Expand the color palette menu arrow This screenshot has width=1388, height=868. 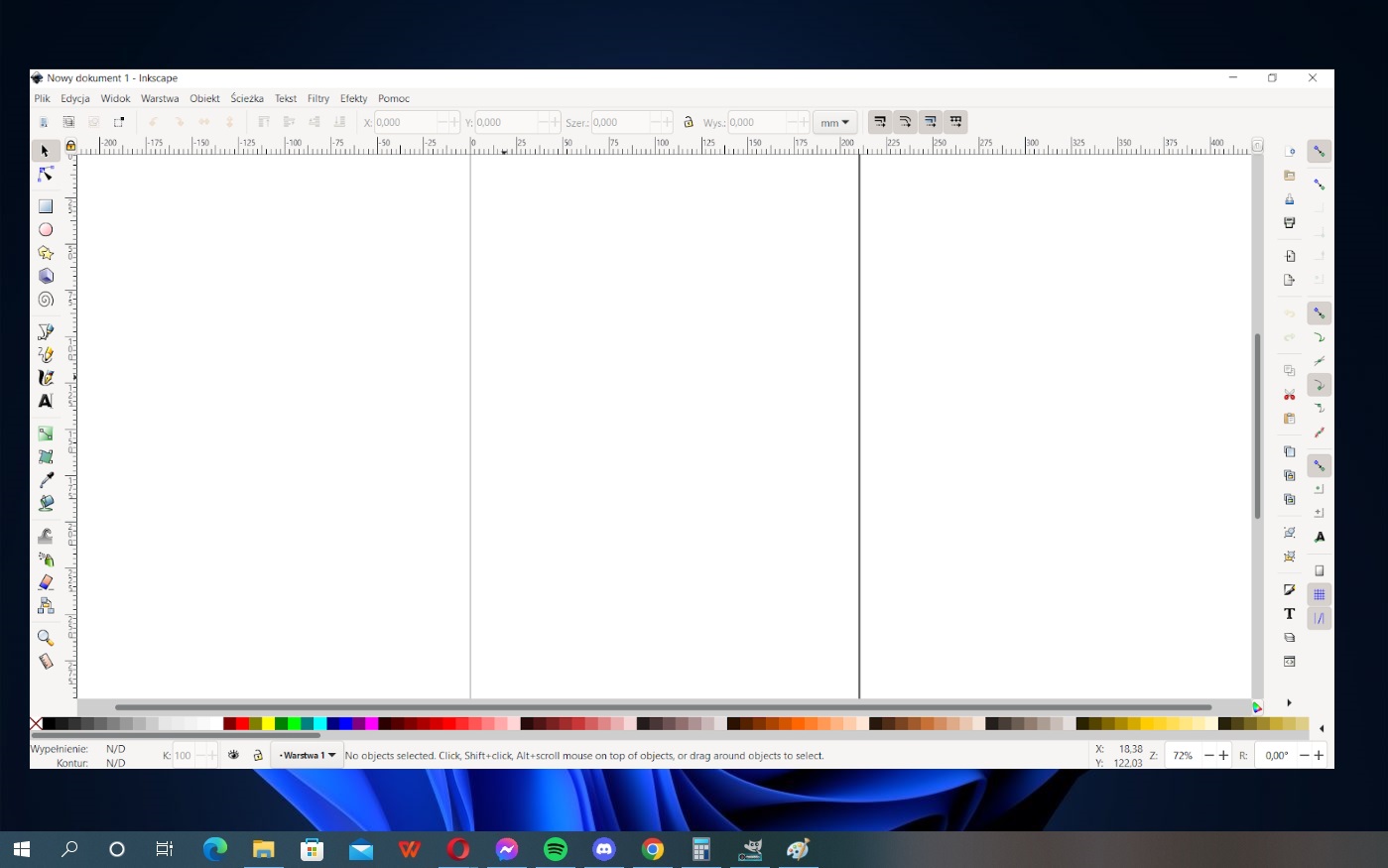pos(1321,728)
